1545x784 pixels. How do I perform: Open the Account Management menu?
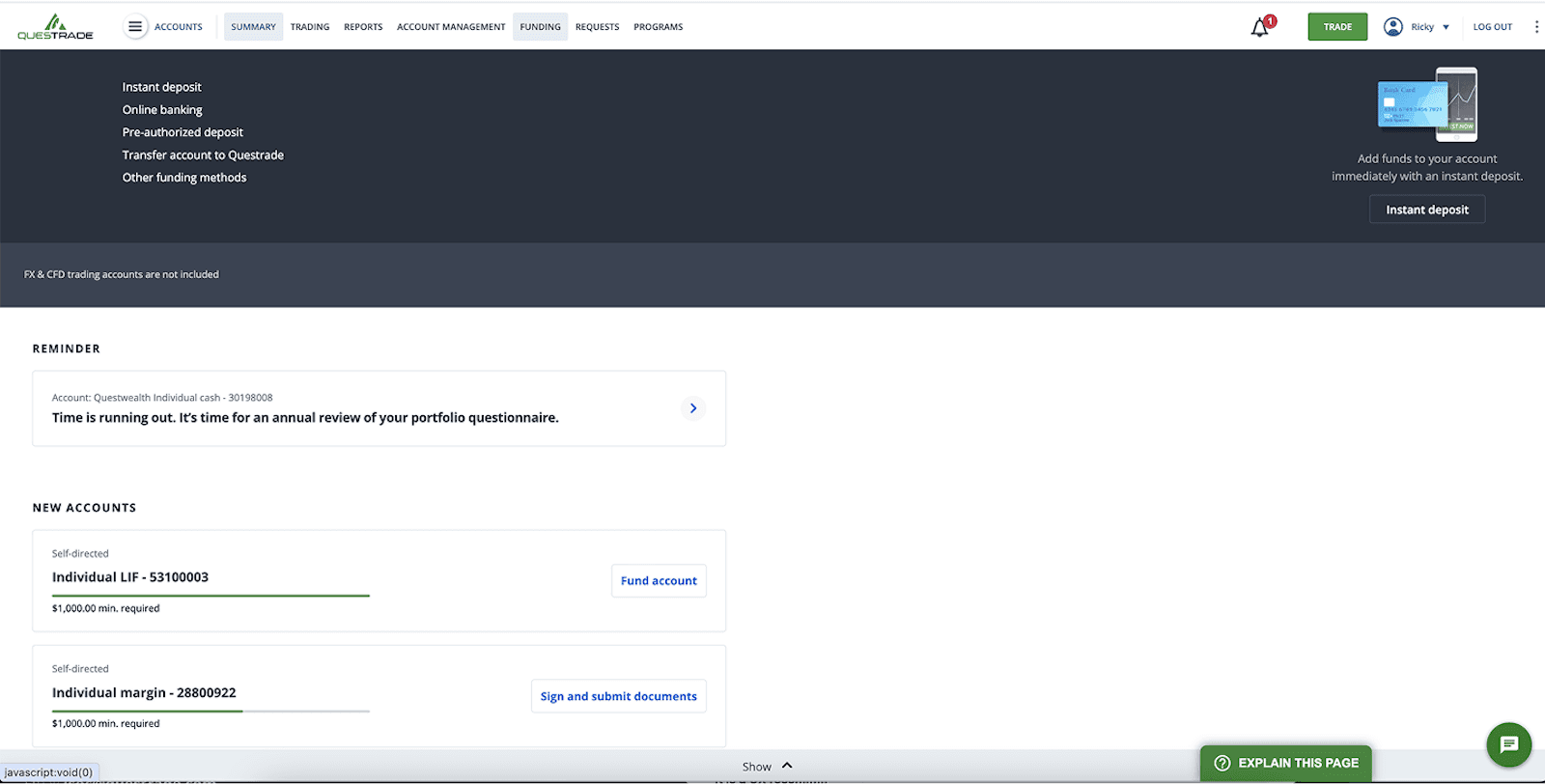451,27
